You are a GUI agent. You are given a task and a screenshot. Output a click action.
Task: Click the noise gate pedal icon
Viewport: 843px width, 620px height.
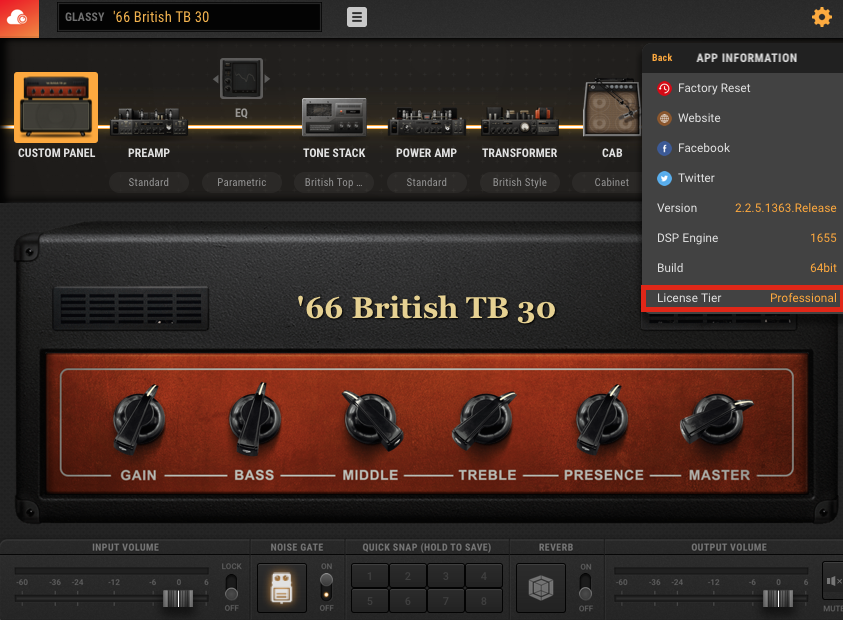tap(282, 587)
